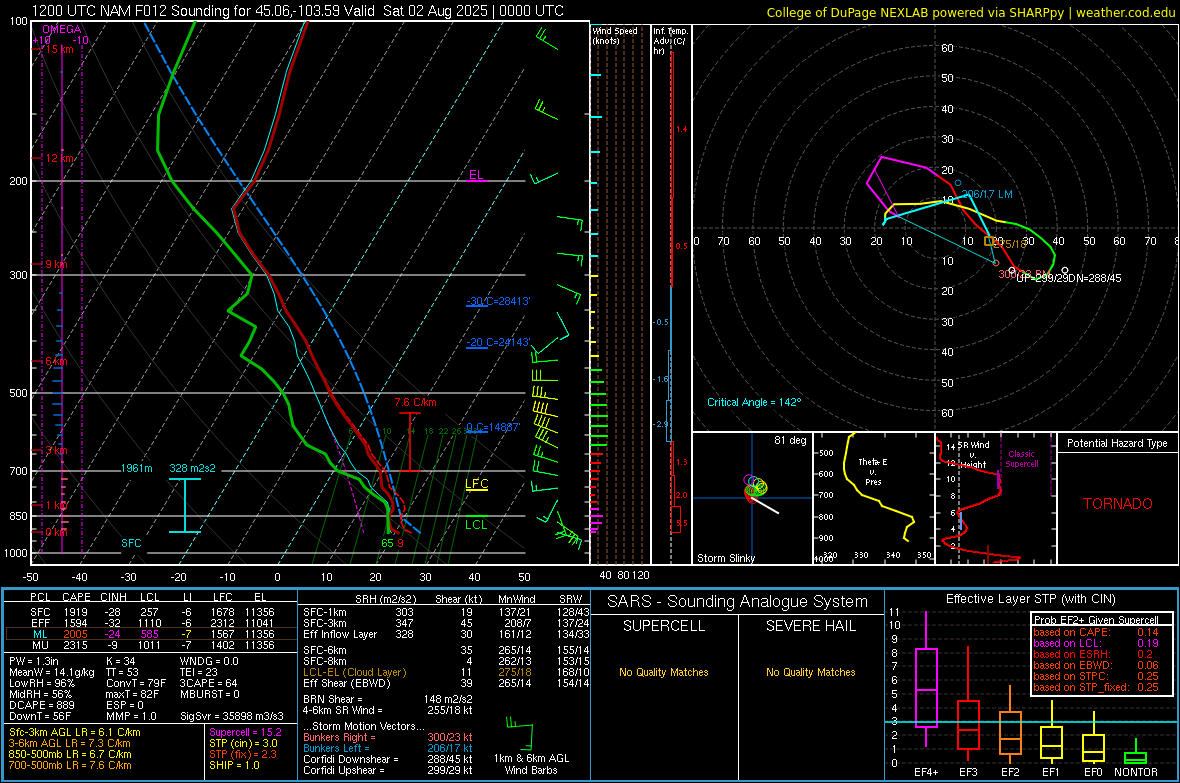Click the NAM F012 sounding title text

(297, 11)
